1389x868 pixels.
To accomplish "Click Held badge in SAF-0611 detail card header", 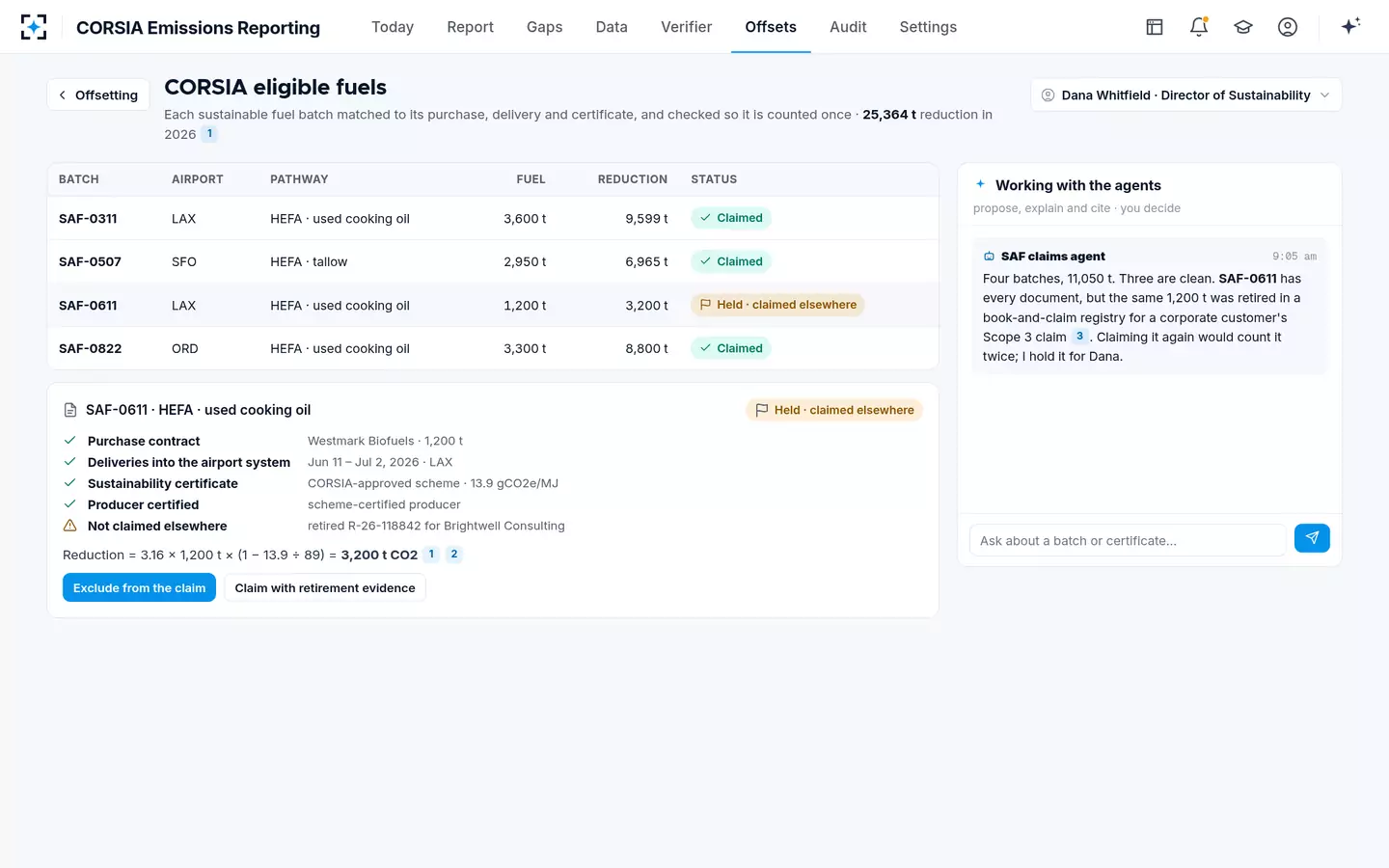I will [834, 410].
